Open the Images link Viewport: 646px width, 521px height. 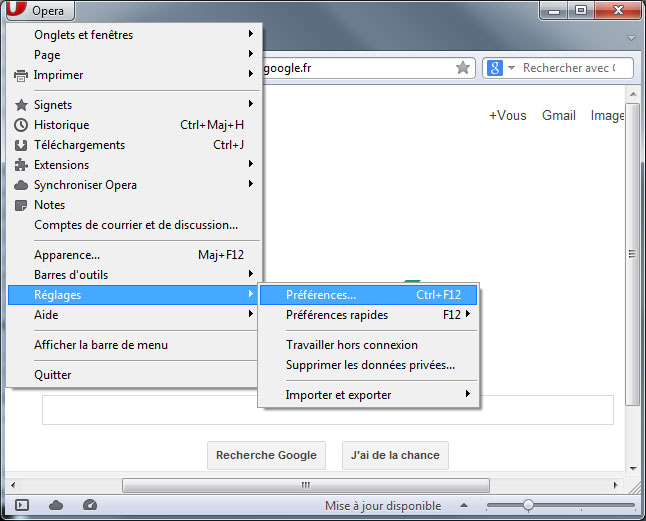coord(607,116)
